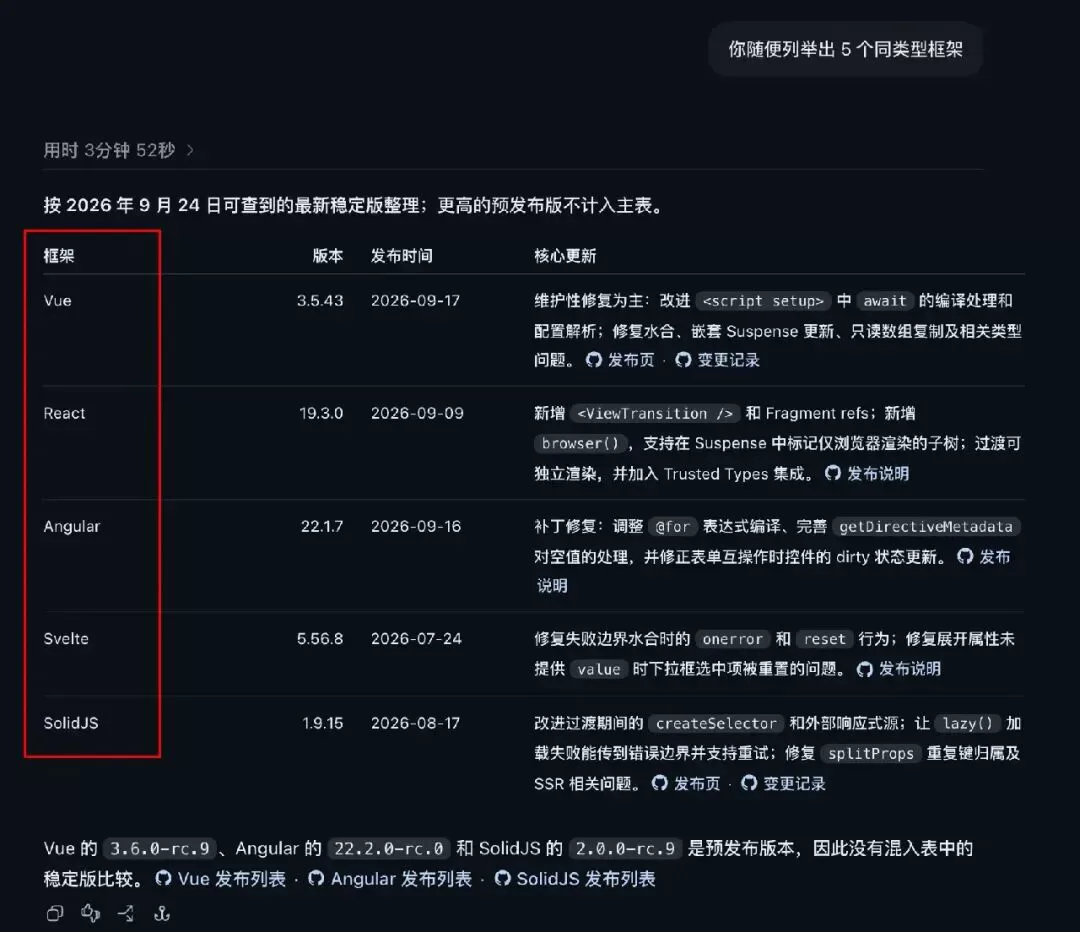
Task: Click the value code chip
Action: point(599,670)
